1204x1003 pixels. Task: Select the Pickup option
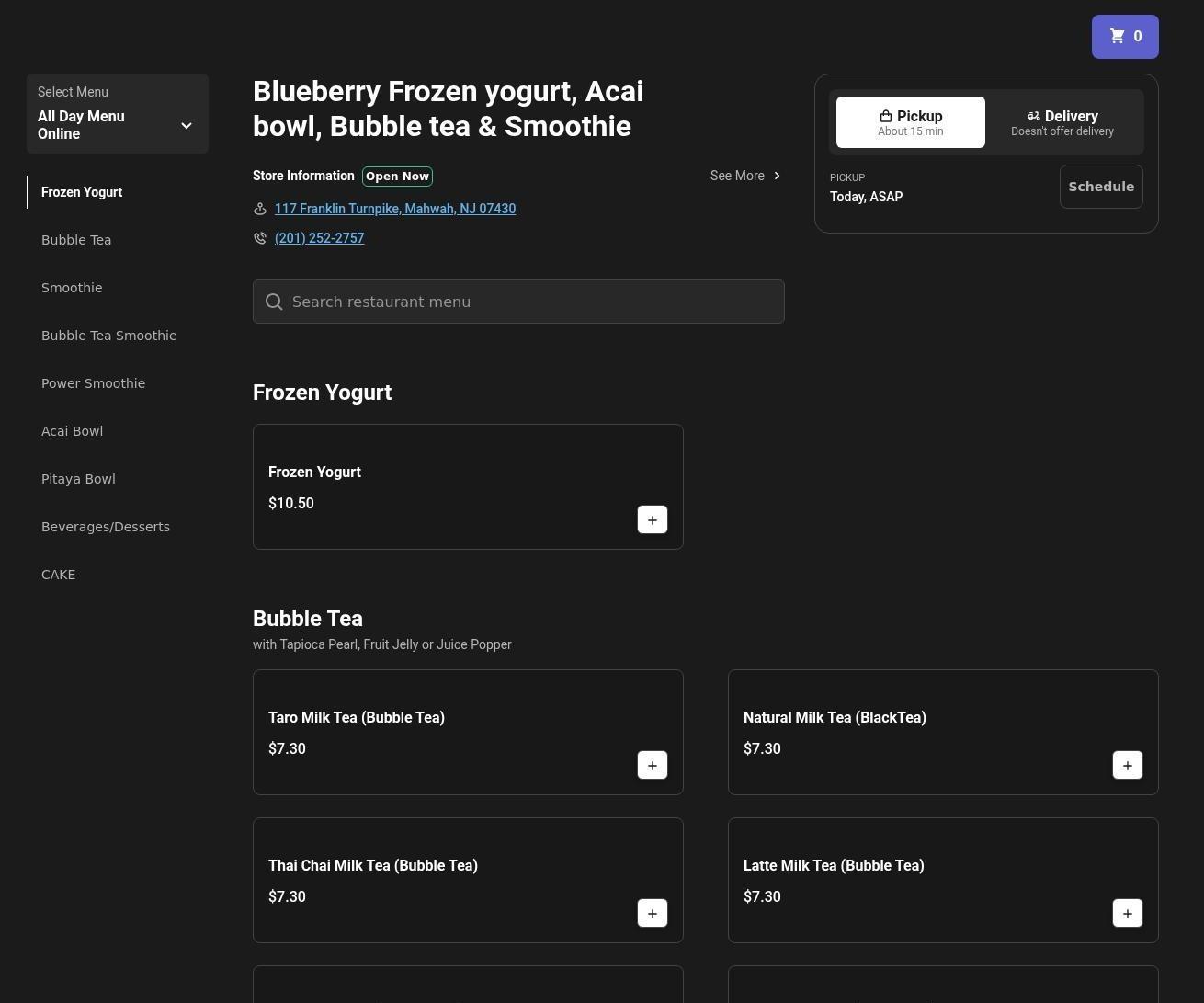[x=910, y=122]
